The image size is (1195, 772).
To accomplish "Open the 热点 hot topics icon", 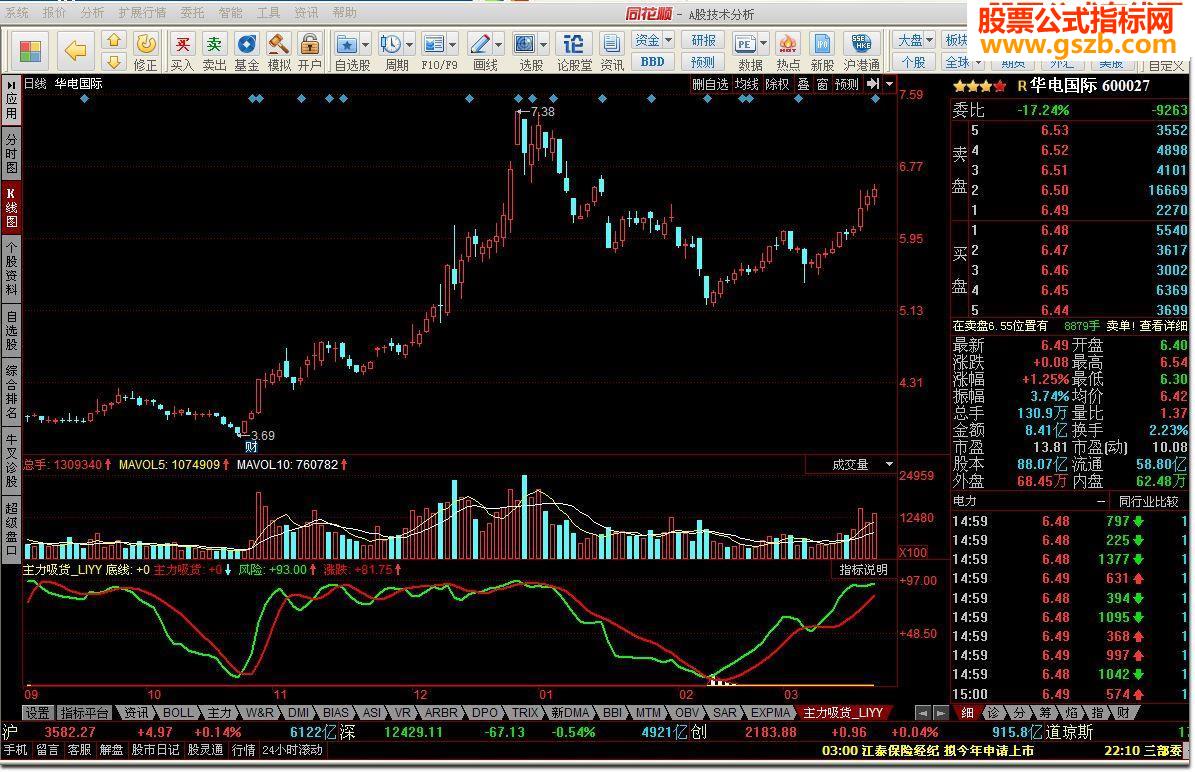I will click(788, 51).
